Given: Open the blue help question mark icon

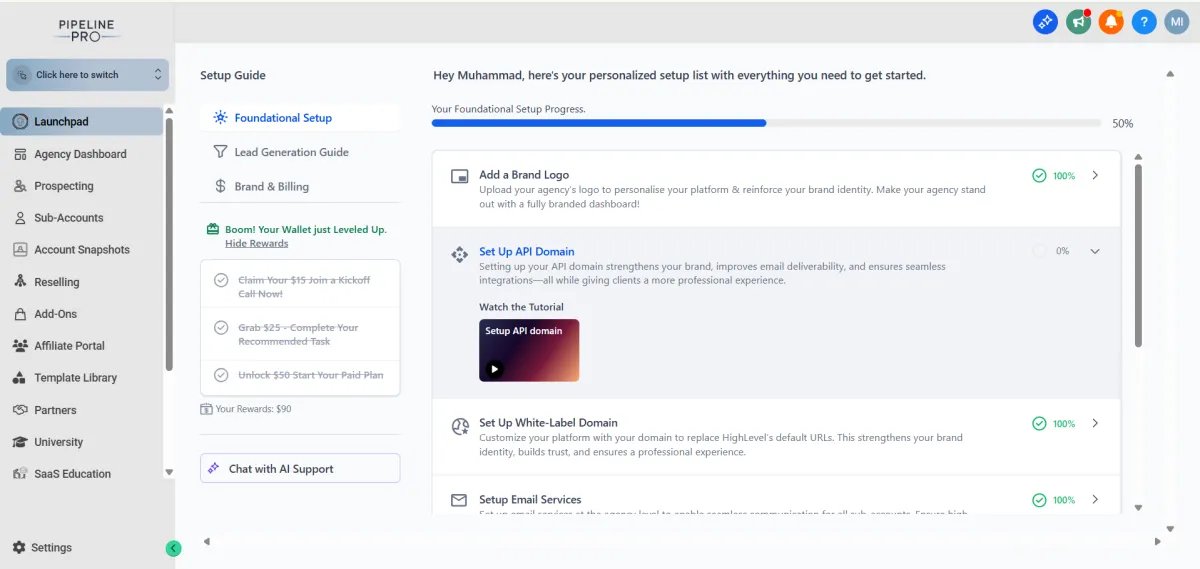Looking at the screenshot, I should (1144, 21).
